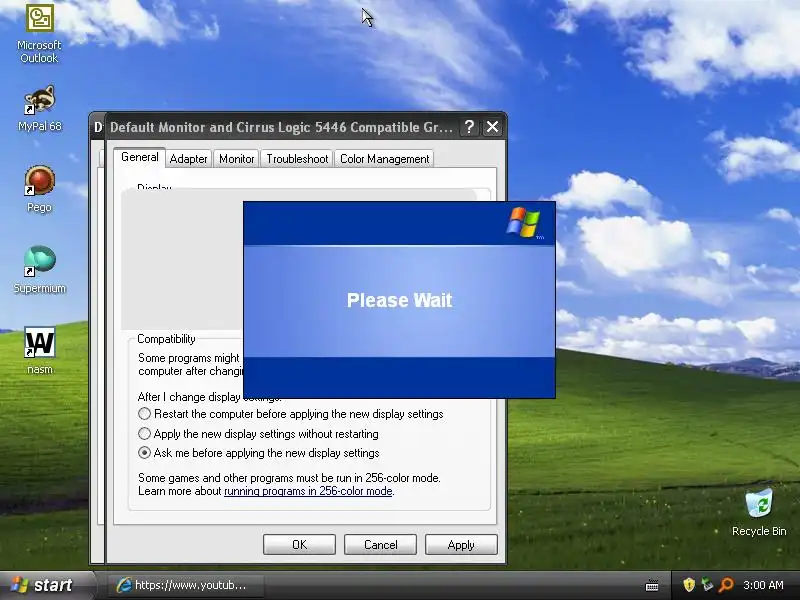The image size is (800, 600).
Task: Select the Recycle Bin icon
Action: pyautogui.click(x=759, y=512)
